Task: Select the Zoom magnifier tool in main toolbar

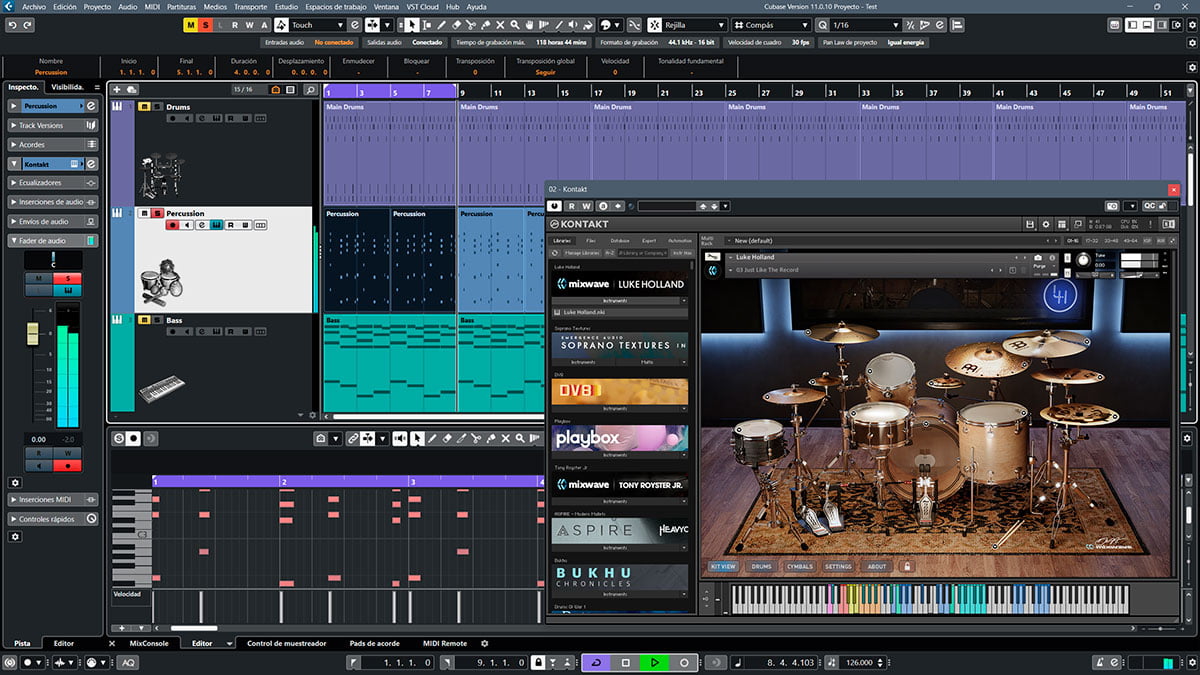Action: (514, 24)
